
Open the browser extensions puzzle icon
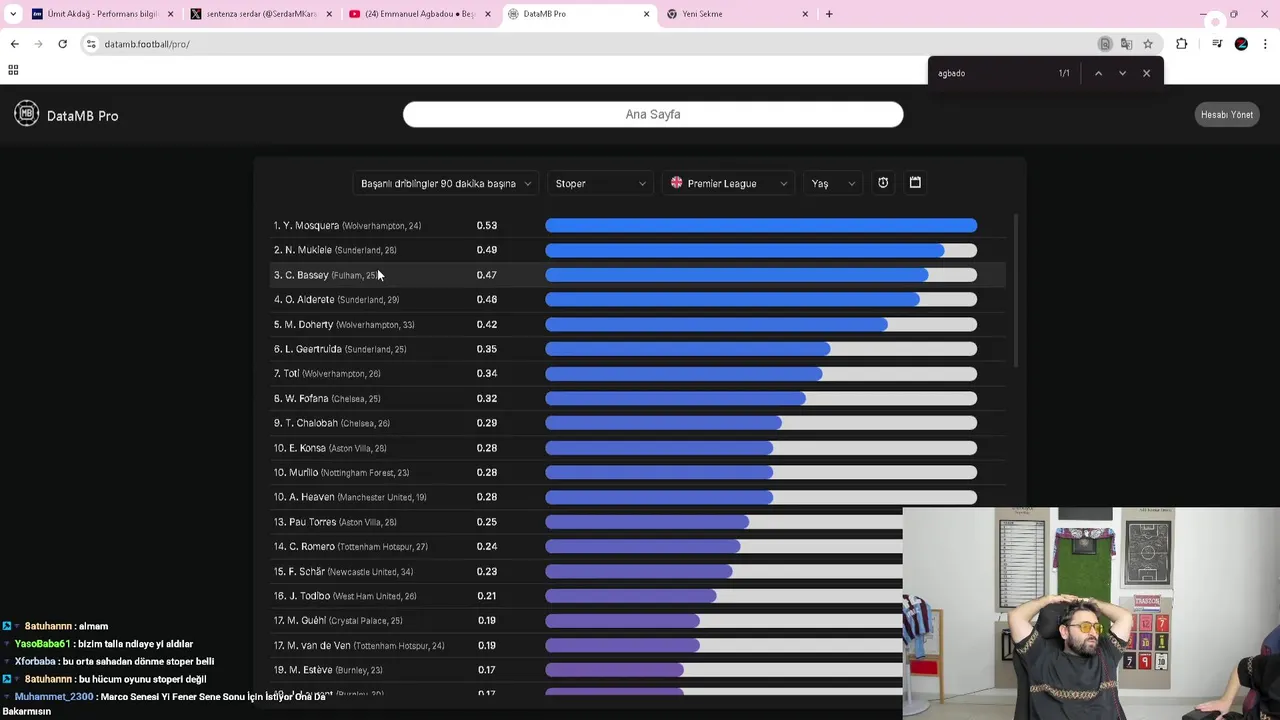point(1182,44)
